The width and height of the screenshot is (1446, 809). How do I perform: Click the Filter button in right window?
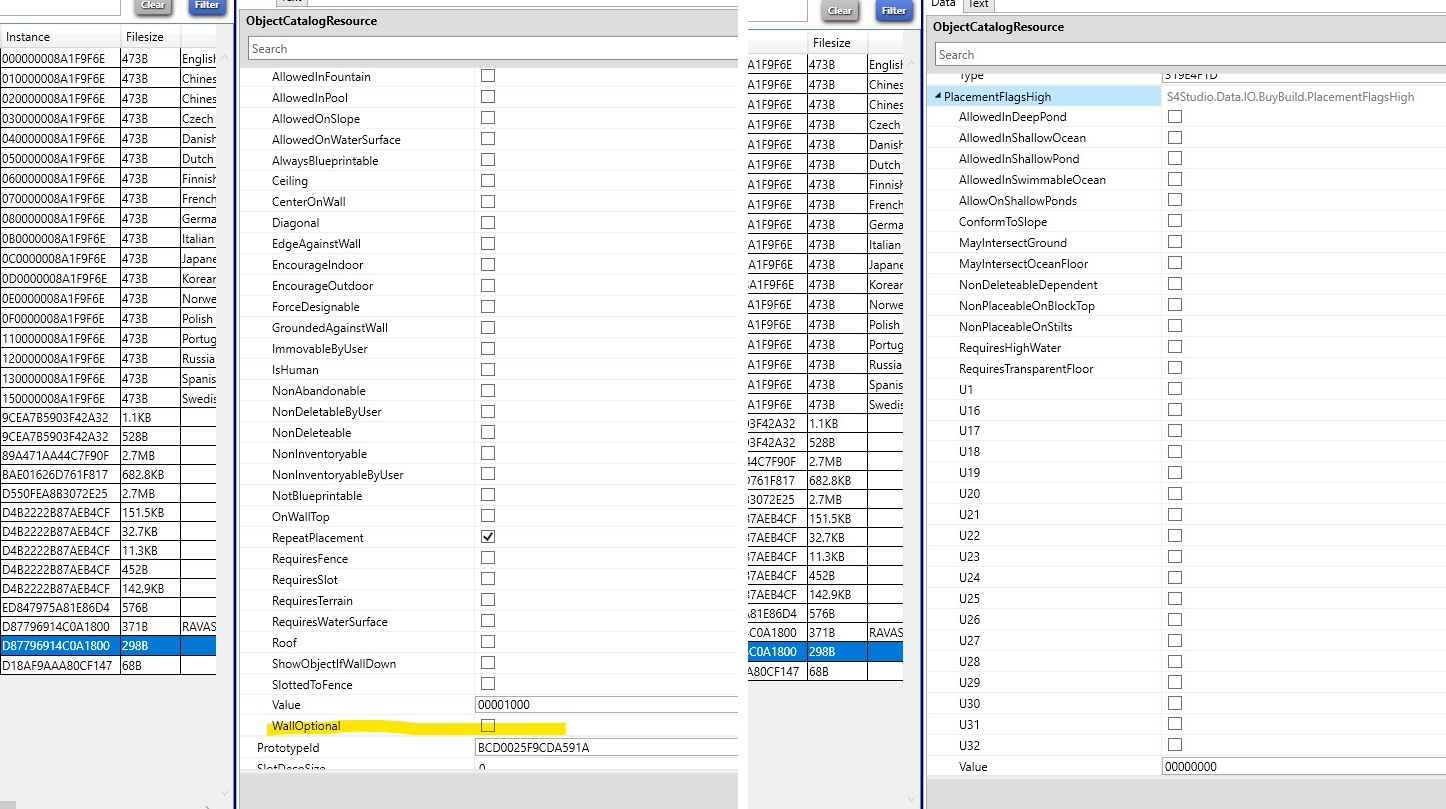893,10
